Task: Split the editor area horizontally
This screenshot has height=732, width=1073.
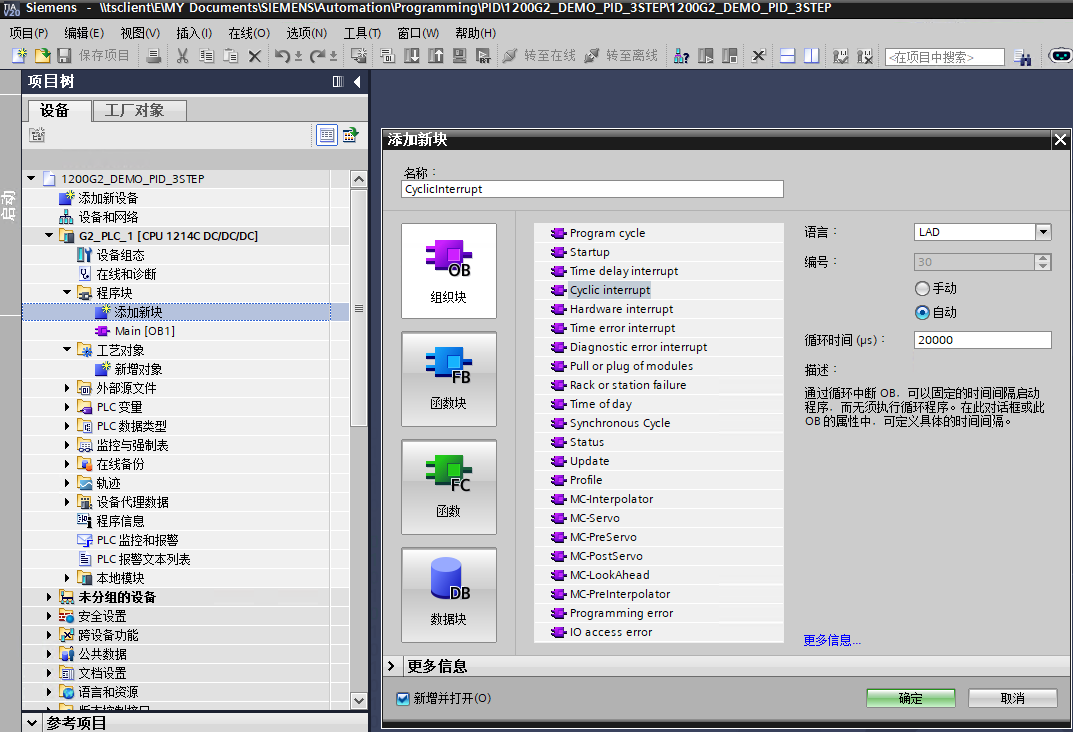Action: (787, 56)
